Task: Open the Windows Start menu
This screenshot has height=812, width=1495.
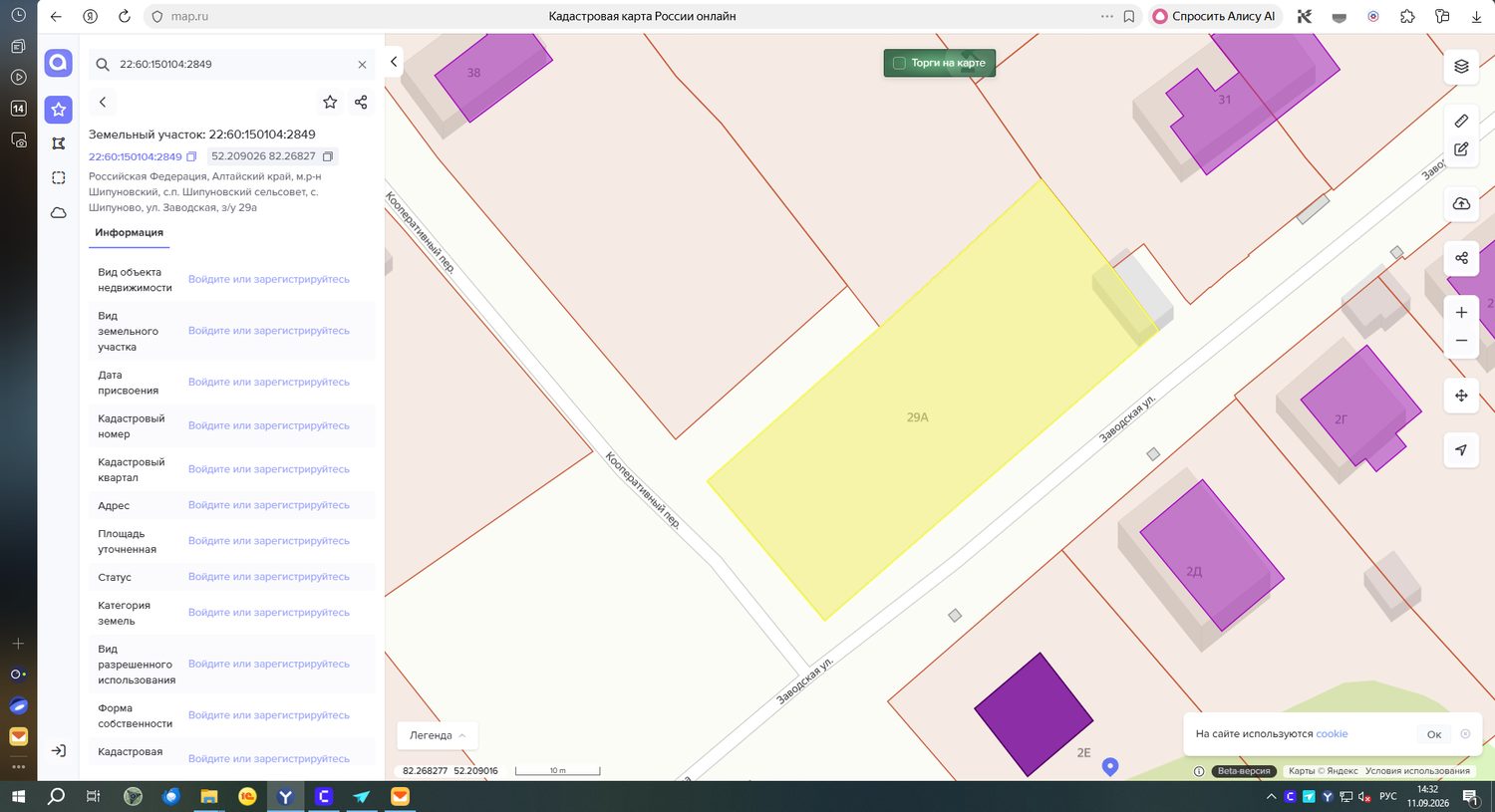Action: [x=18, y=796]
